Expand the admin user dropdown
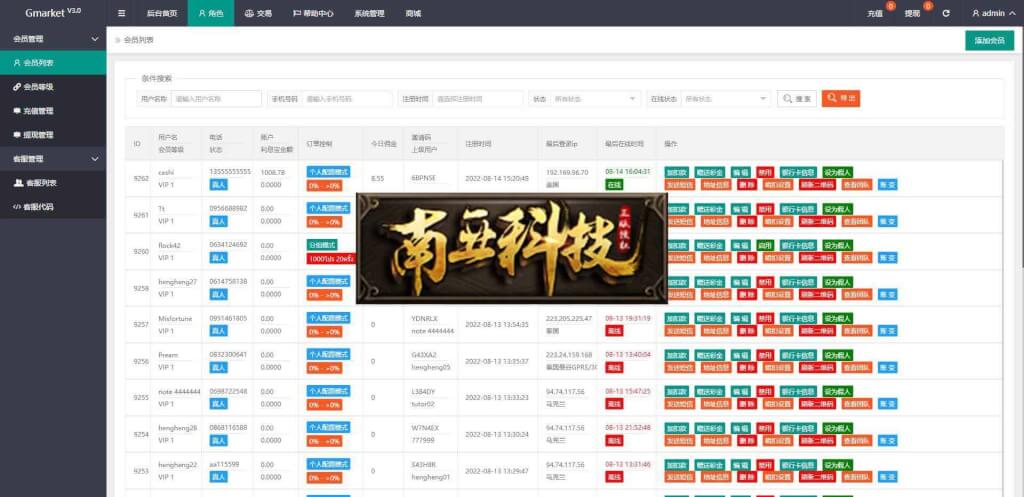 pyautogui.click(x=993, y=13)
